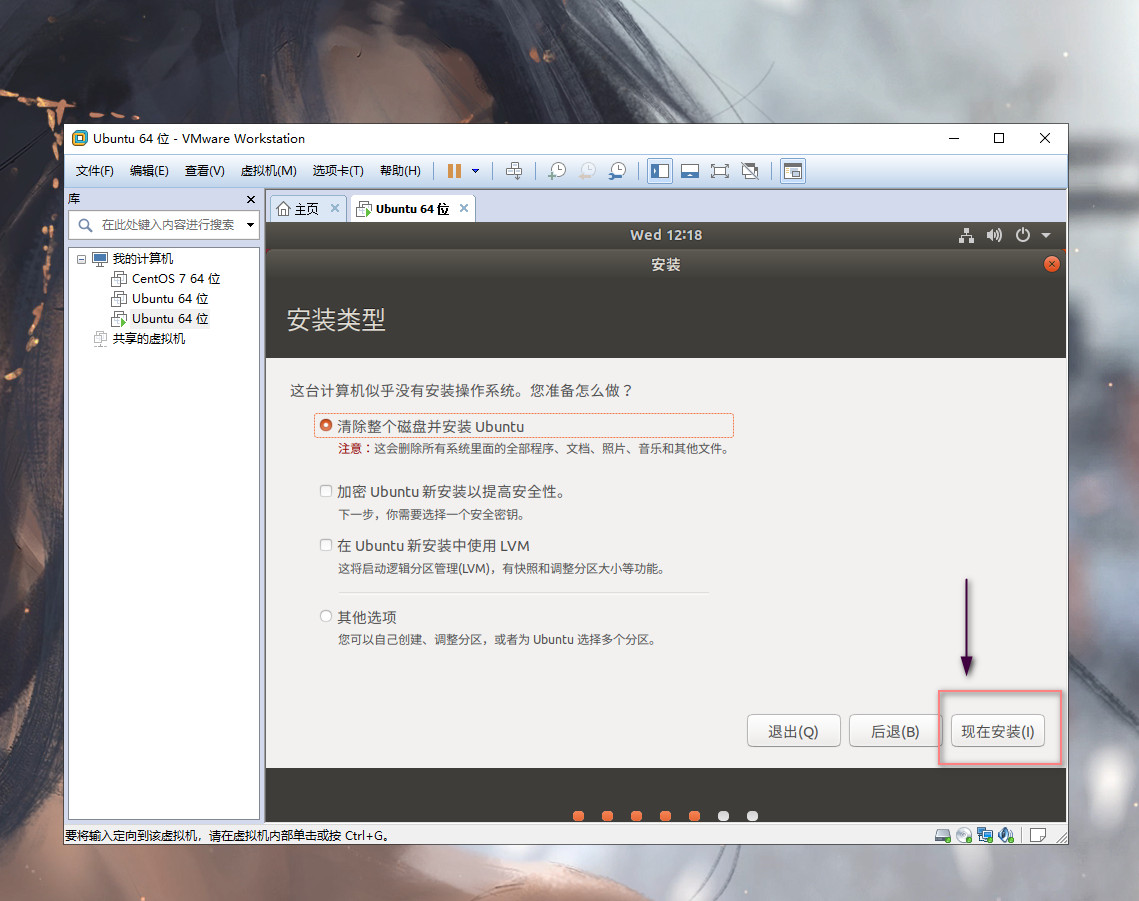Viewport: 1139px width, 901px height.
Task: Click the 退出(Q) button
Action: coord(793,731)
